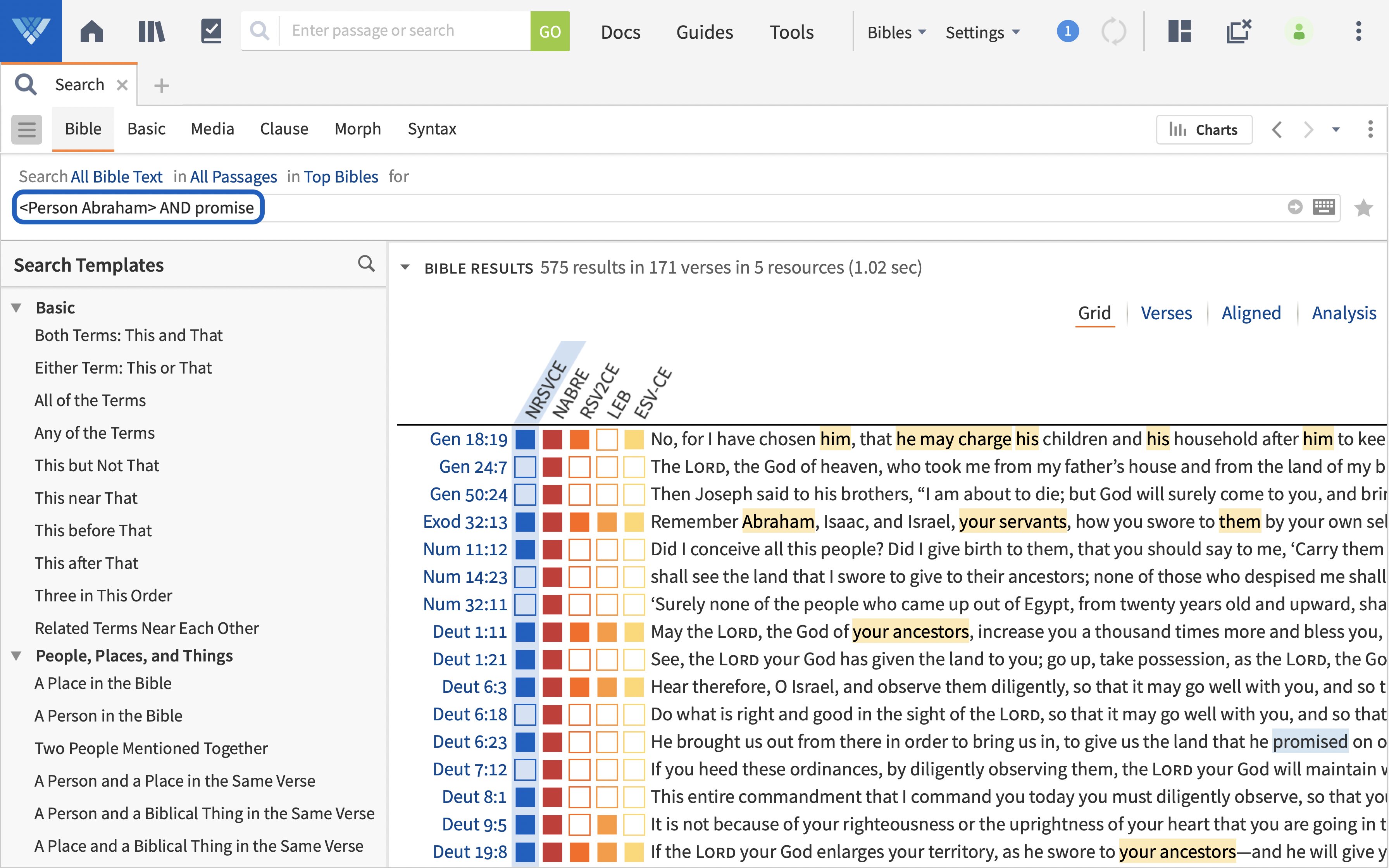The image size is (1389, 868).
Task: Open the Charts button
Action: pos(1204,130)
